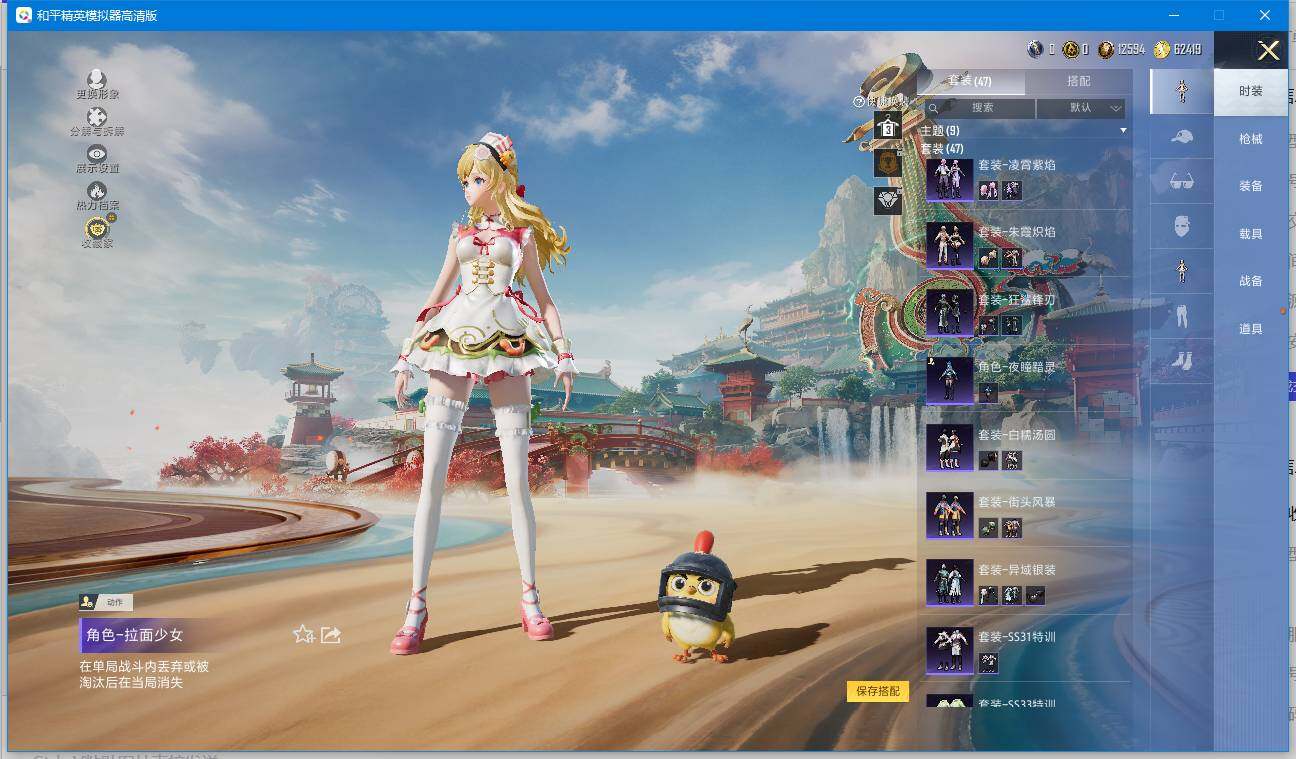Click first piece icon under 朱霞炽焰
1296x759 pixels.
coord(988,258)
